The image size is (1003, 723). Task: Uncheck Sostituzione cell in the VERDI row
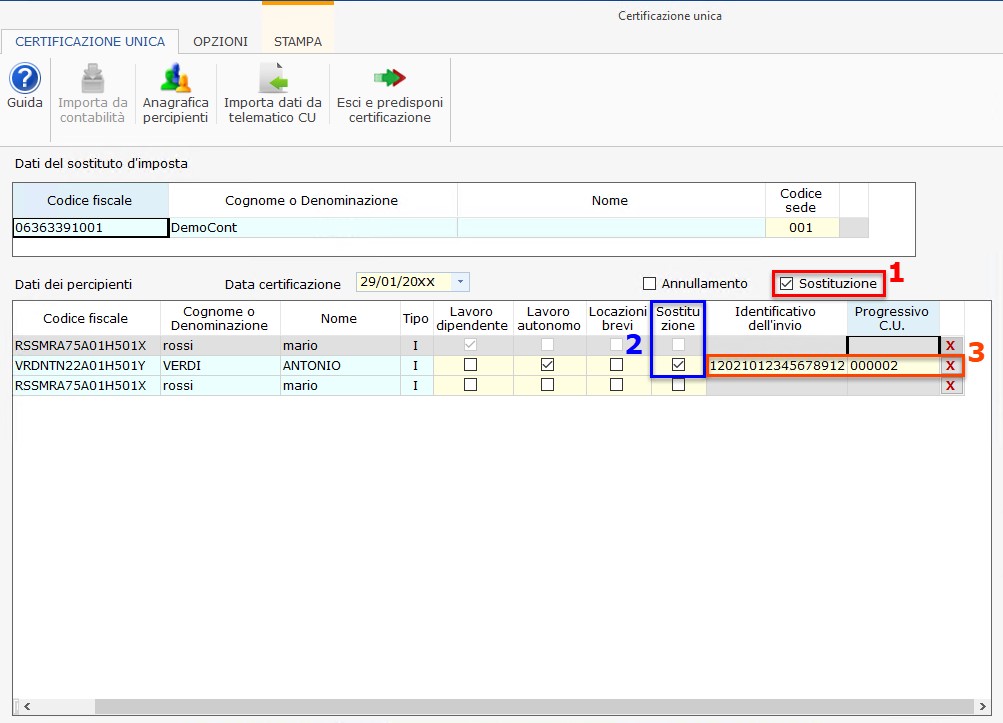coord(678,365)
